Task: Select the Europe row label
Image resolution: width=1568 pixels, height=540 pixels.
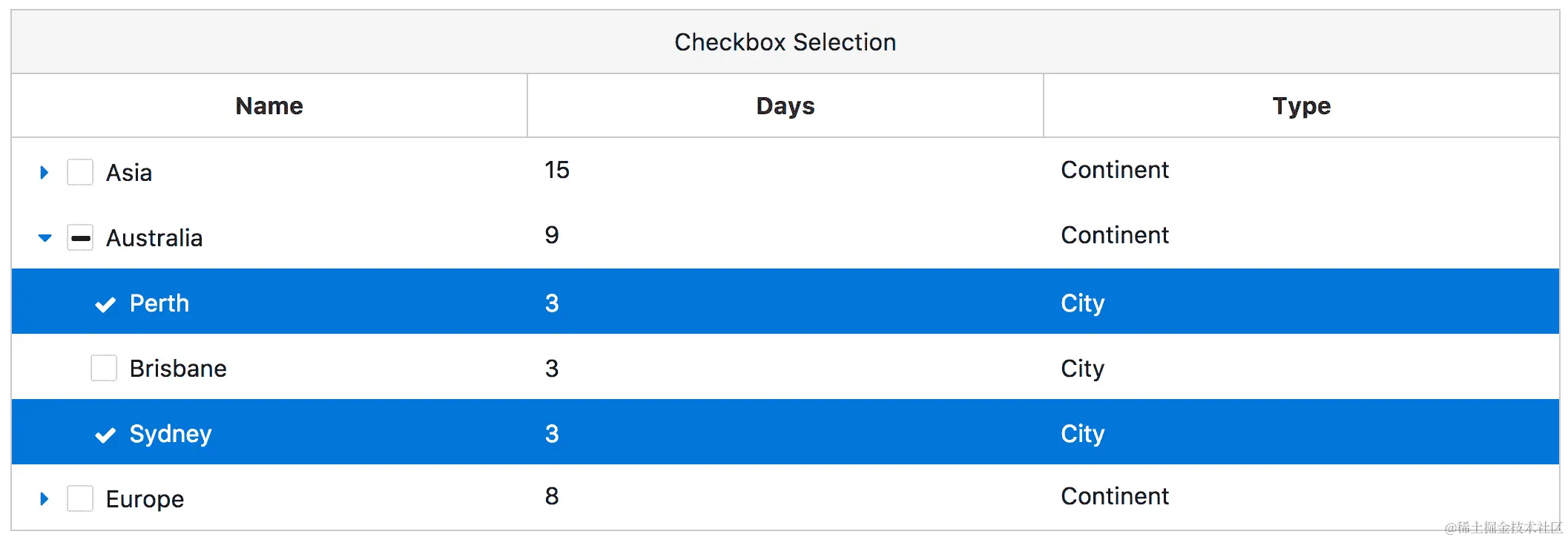Action: 145,499
